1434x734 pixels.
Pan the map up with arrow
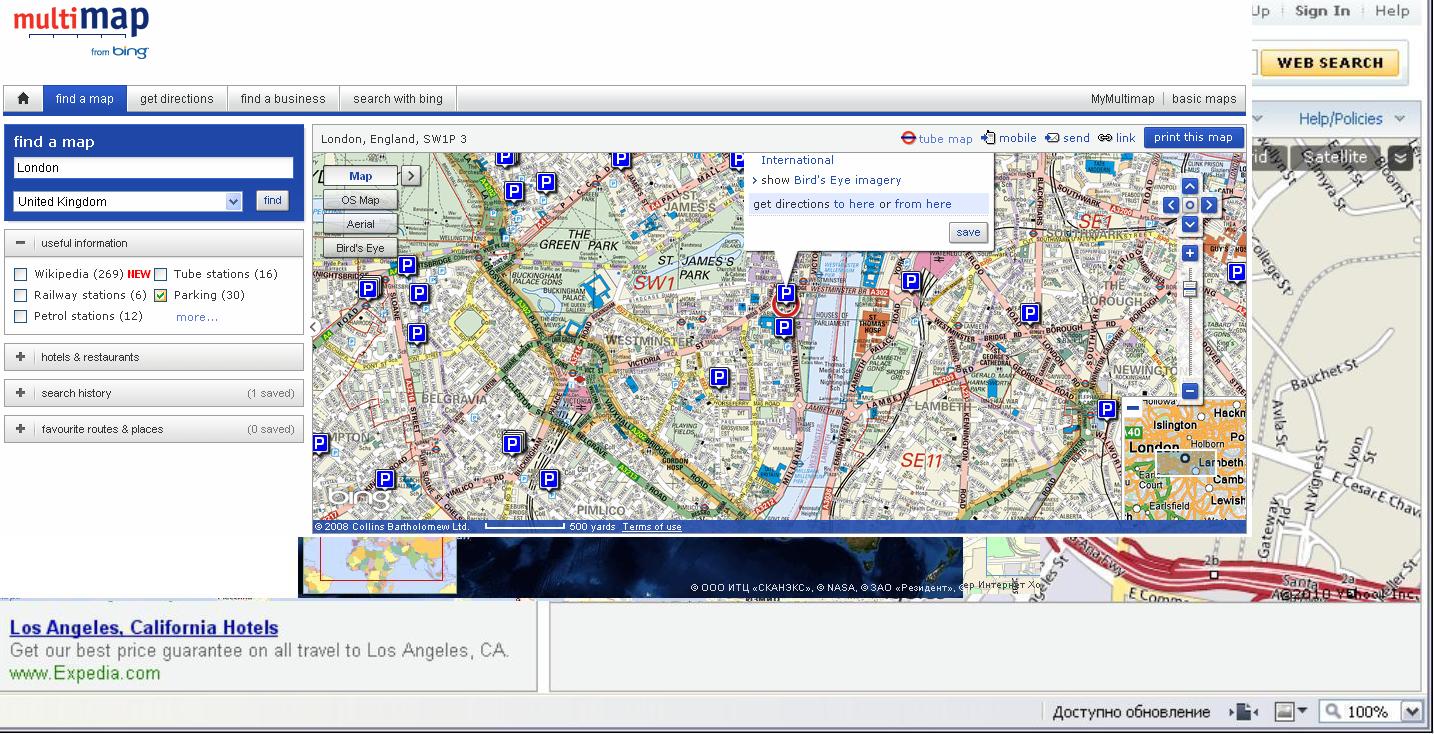click(x=1190, y=186)
